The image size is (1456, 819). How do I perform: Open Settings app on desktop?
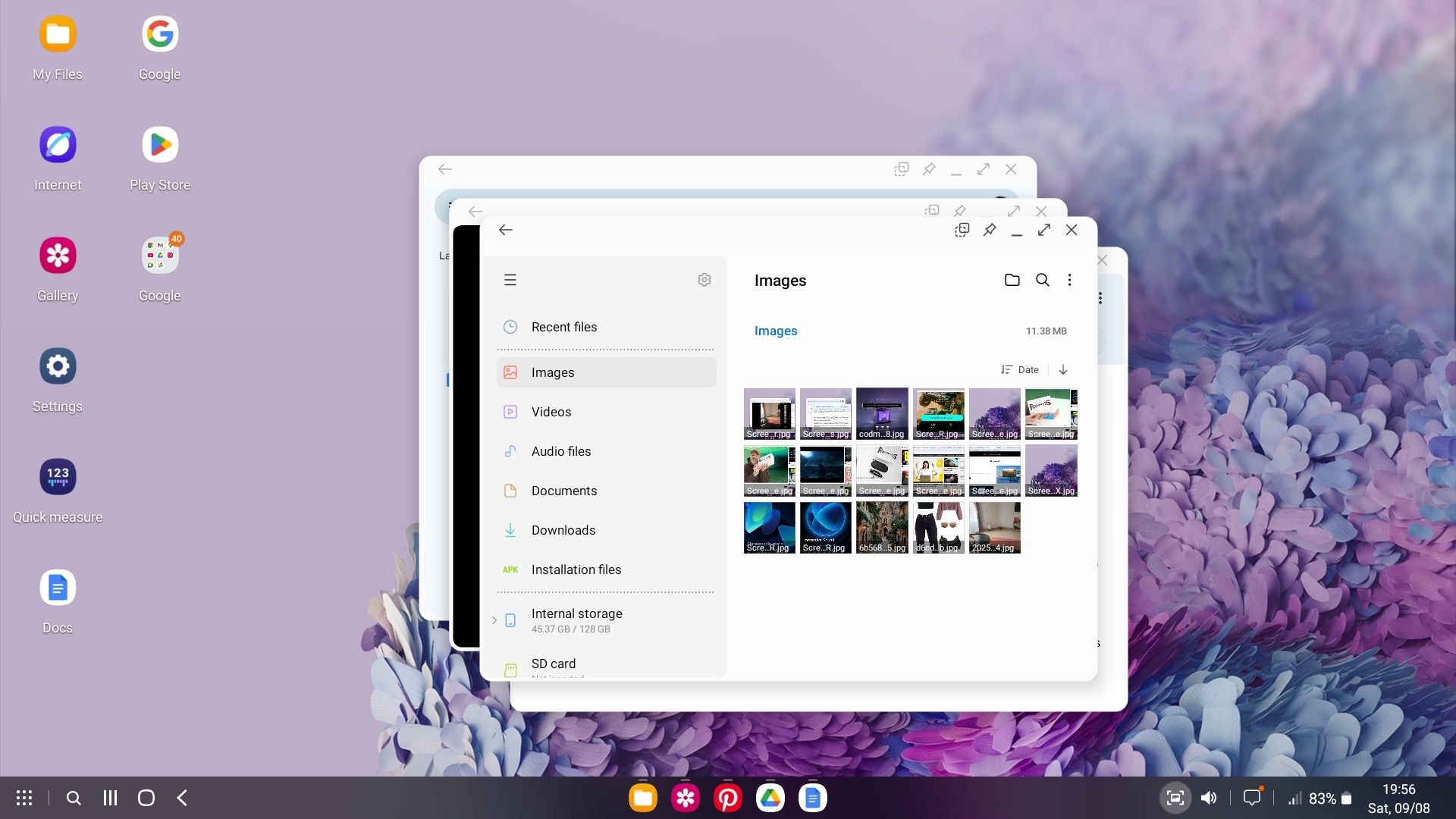58,379
